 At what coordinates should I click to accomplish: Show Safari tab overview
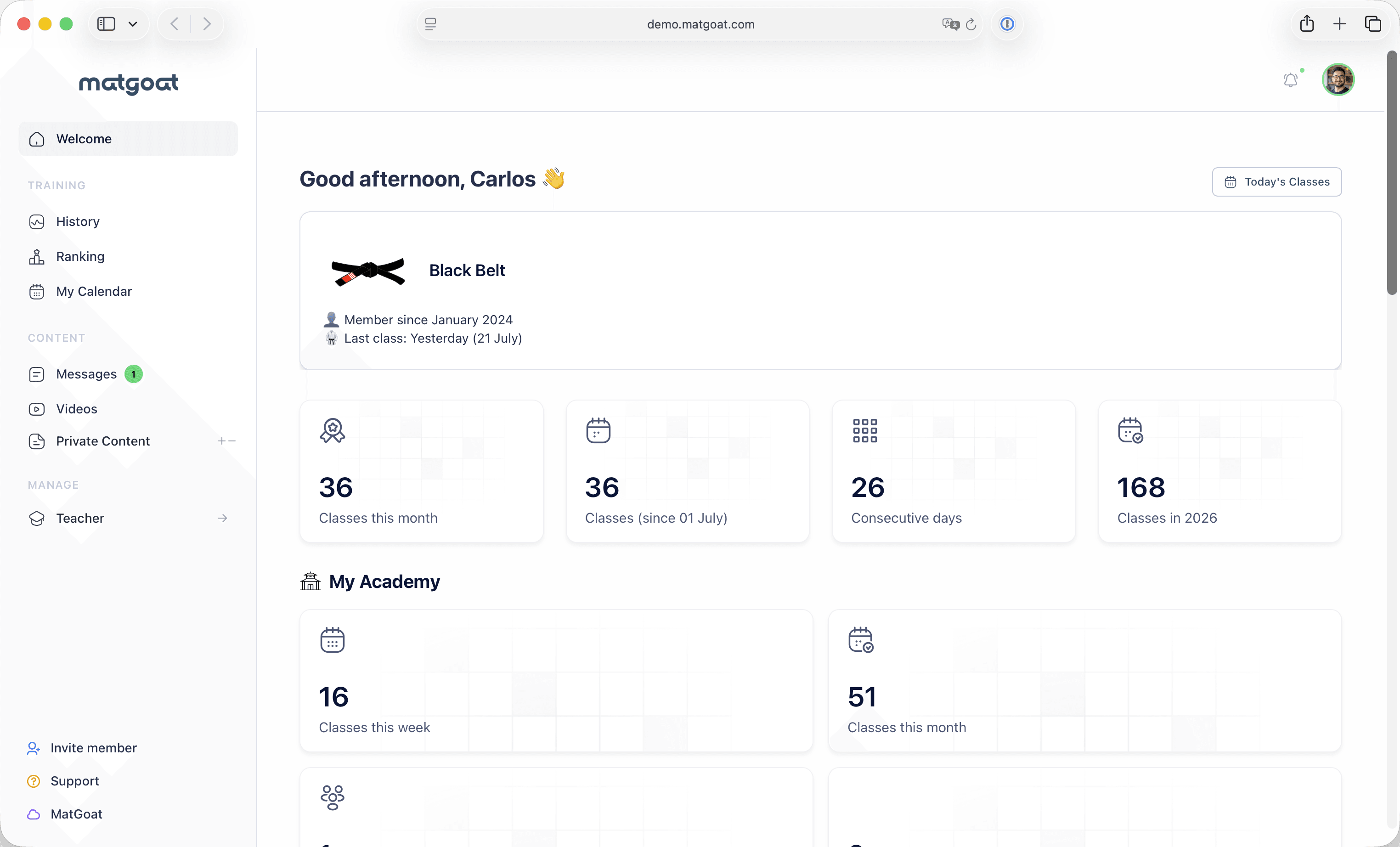point(1373,24)
